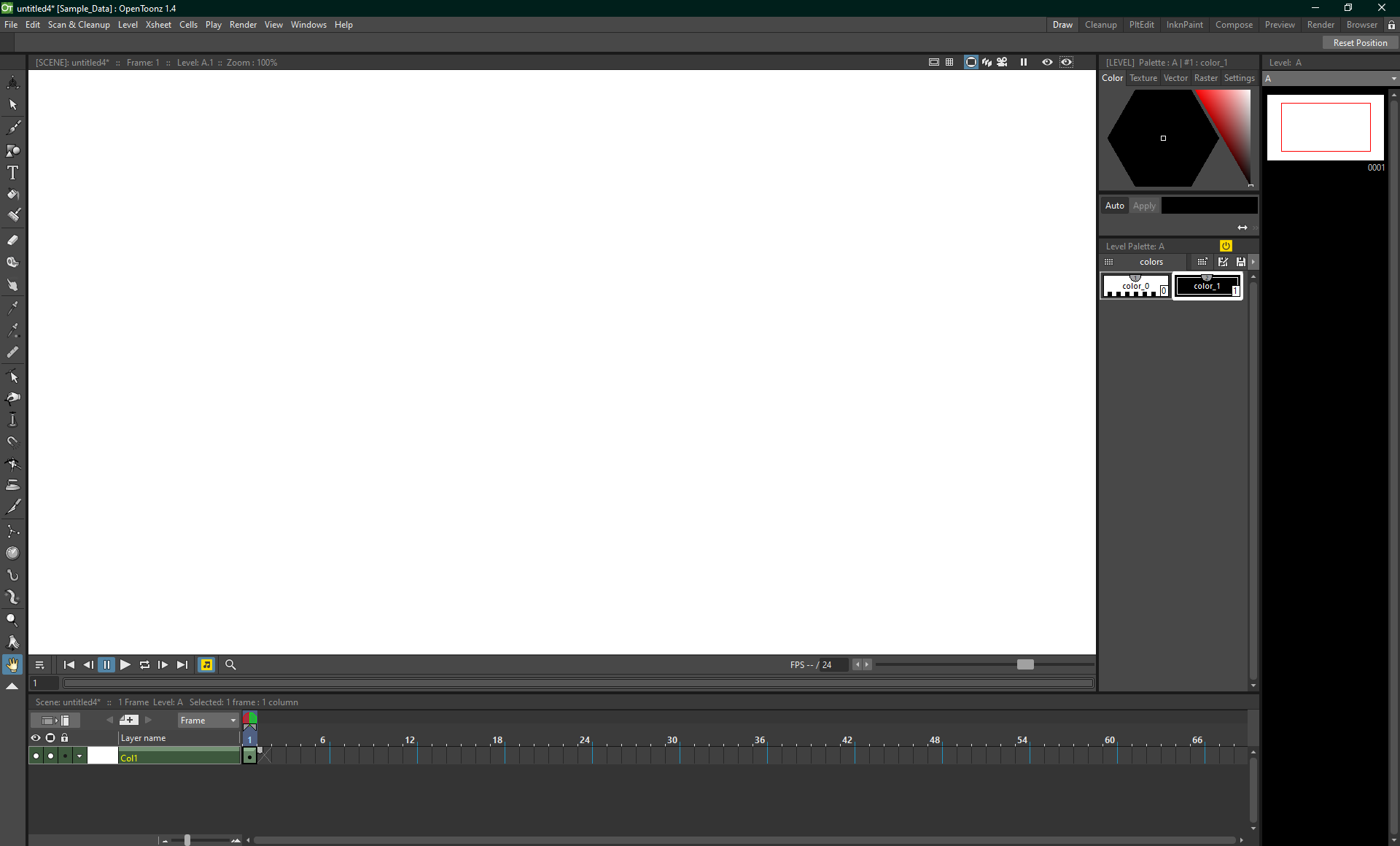This screenshot has width=1400, height=846.
Task: Open the Xsheet menu
Action: tap(158, 24)
